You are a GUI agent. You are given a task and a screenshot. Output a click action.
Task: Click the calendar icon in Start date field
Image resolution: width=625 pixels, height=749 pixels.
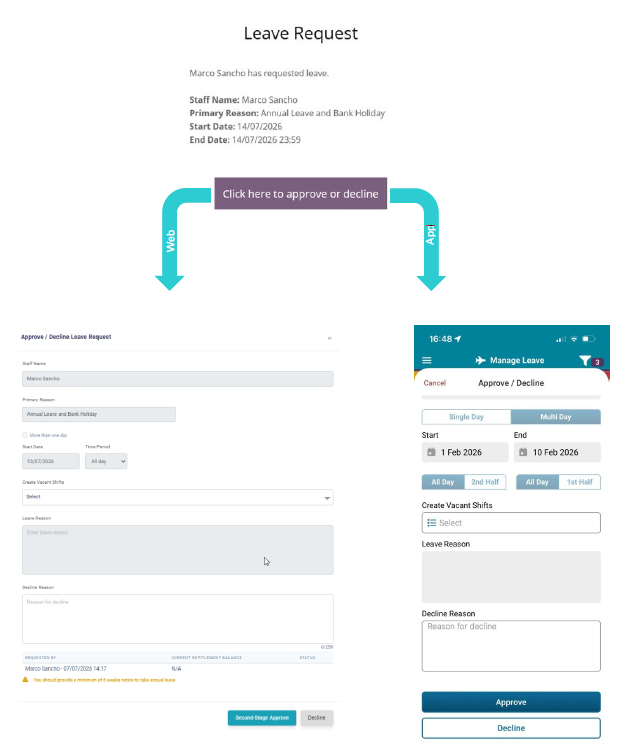(x=431, y=452)
